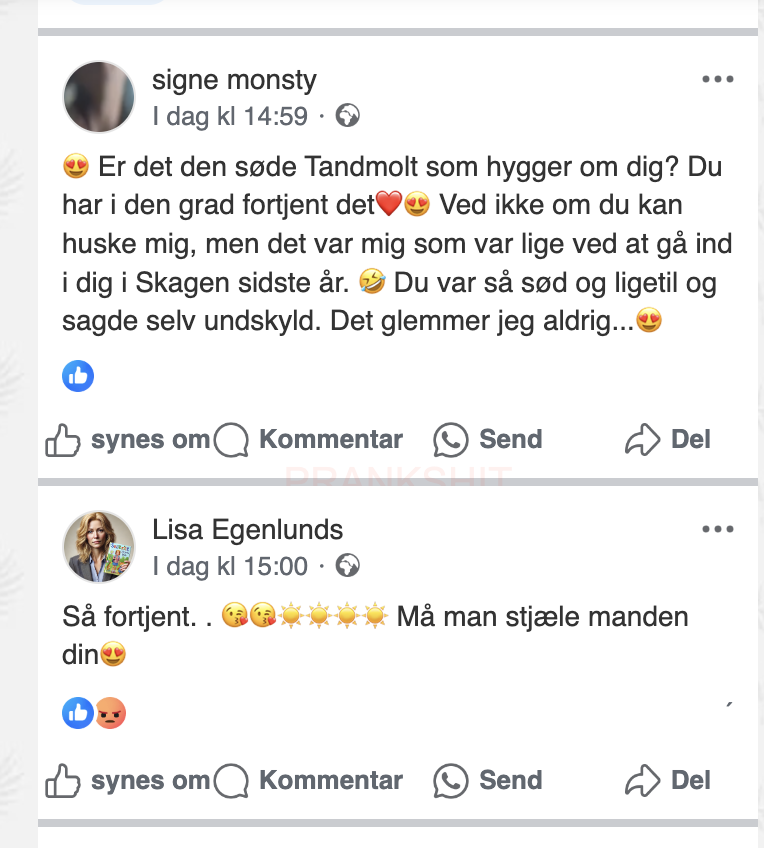This screenshot has width=764, height=848.
Task: Click thumbs-up icon on Lisa Egenlunds' post
Action: (x=63, y=781)
